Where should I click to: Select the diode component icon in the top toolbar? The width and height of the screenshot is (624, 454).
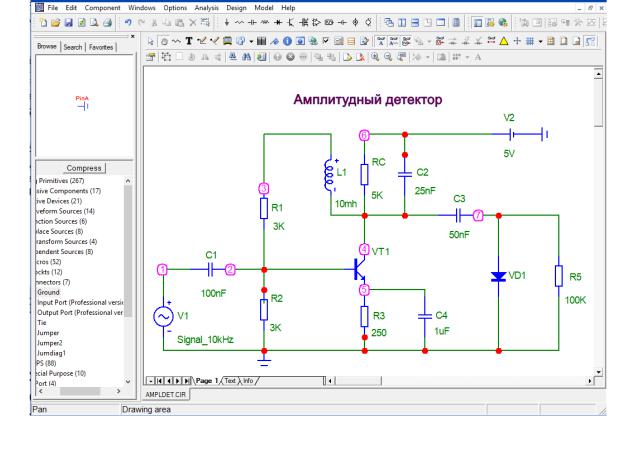(x=278, y=23)
